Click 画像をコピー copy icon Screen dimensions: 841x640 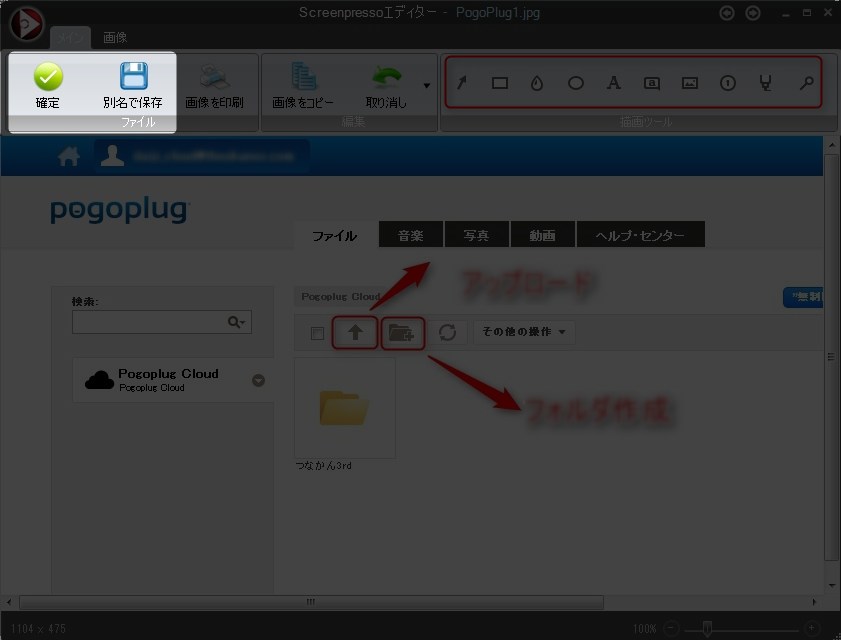pos(304,76)
